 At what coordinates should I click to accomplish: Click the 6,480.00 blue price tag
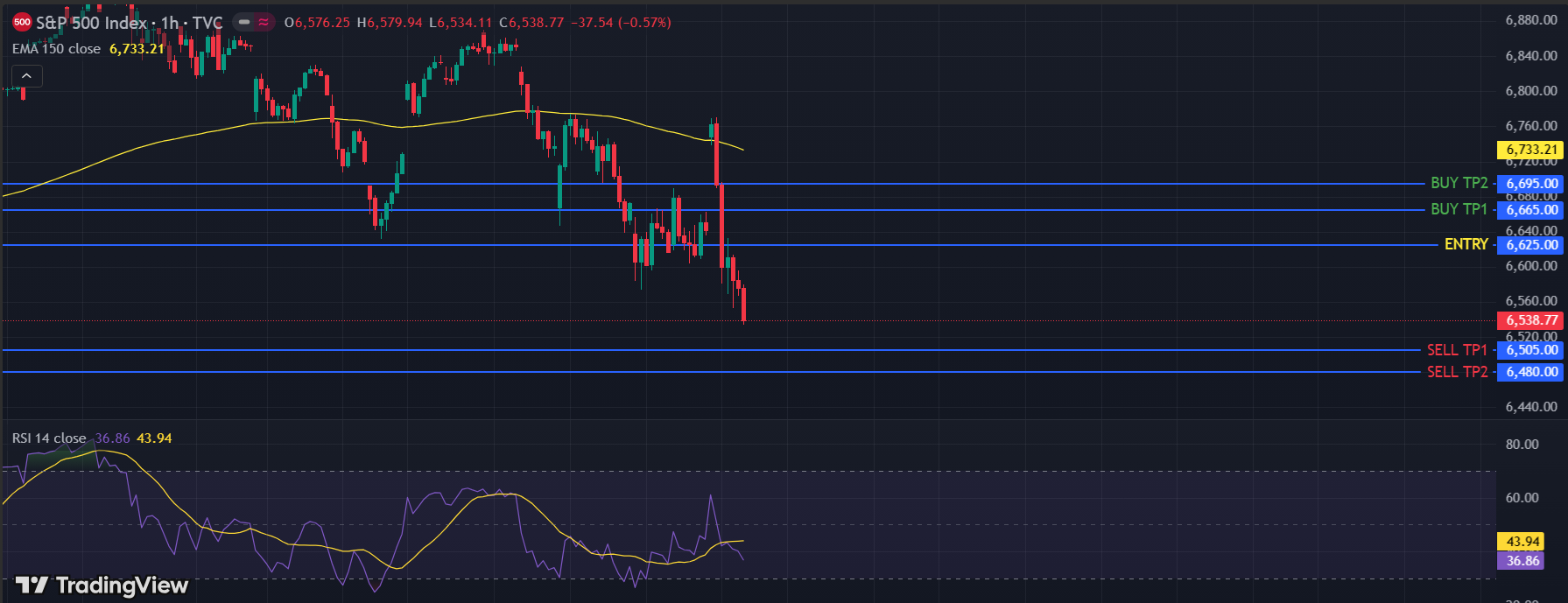point(1531,372)
